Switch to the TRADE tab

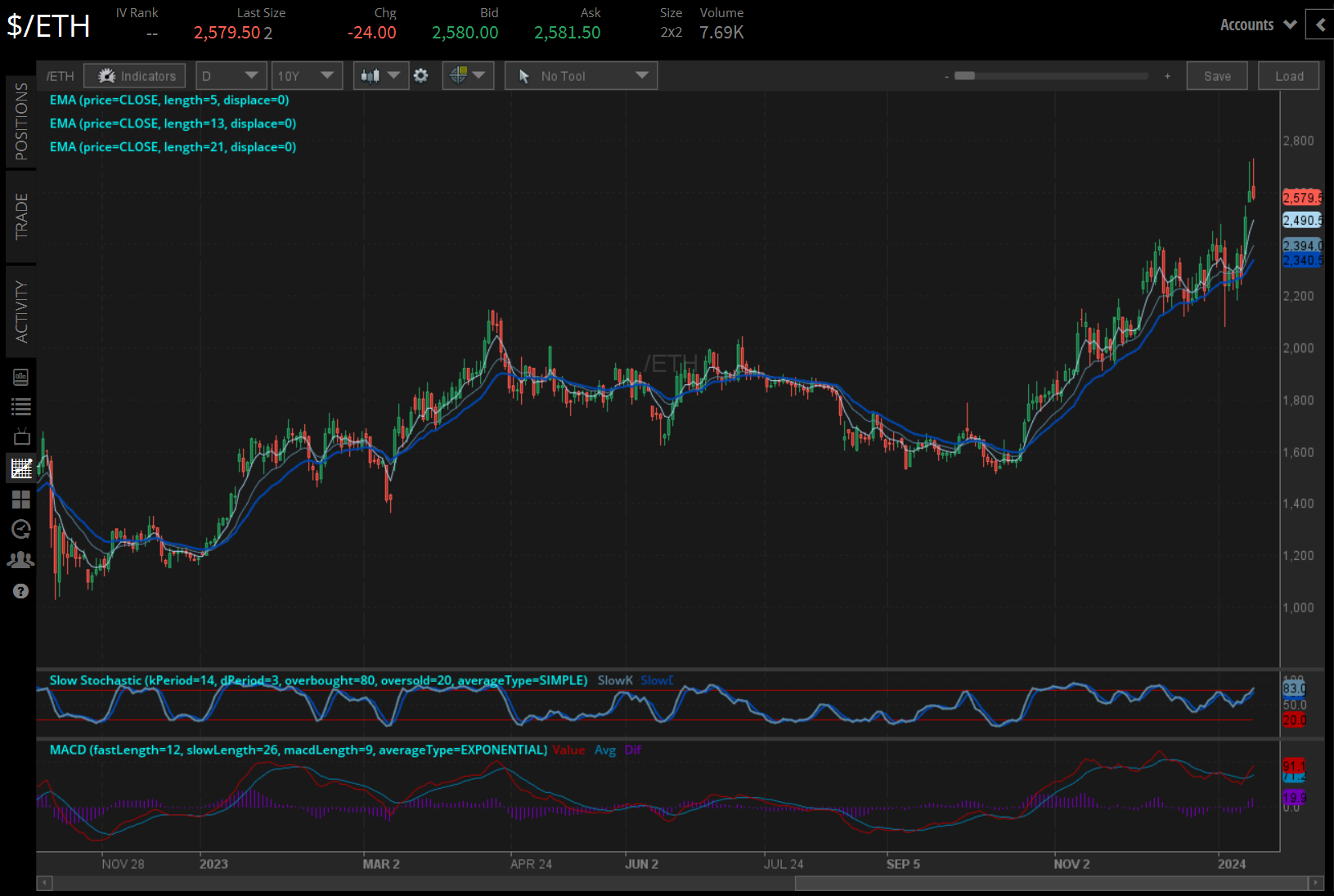click(x=20, y=217)
